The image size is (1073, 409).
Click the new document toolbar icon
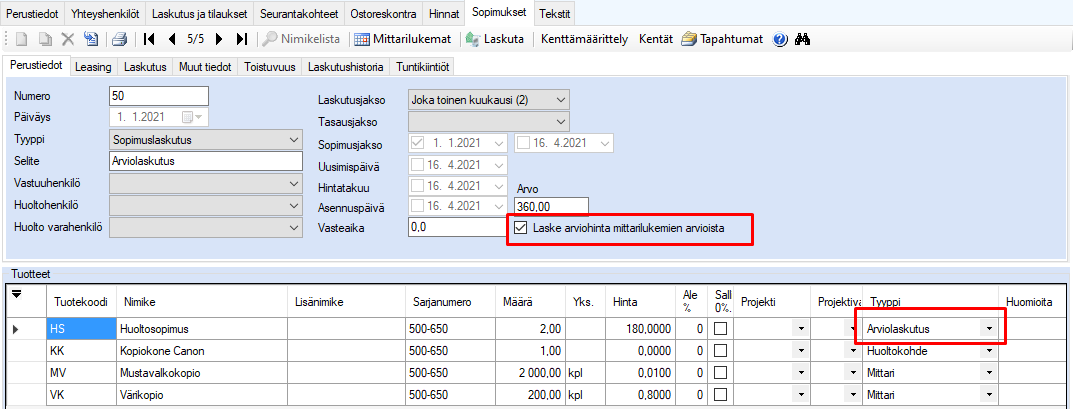click(22, 39)
